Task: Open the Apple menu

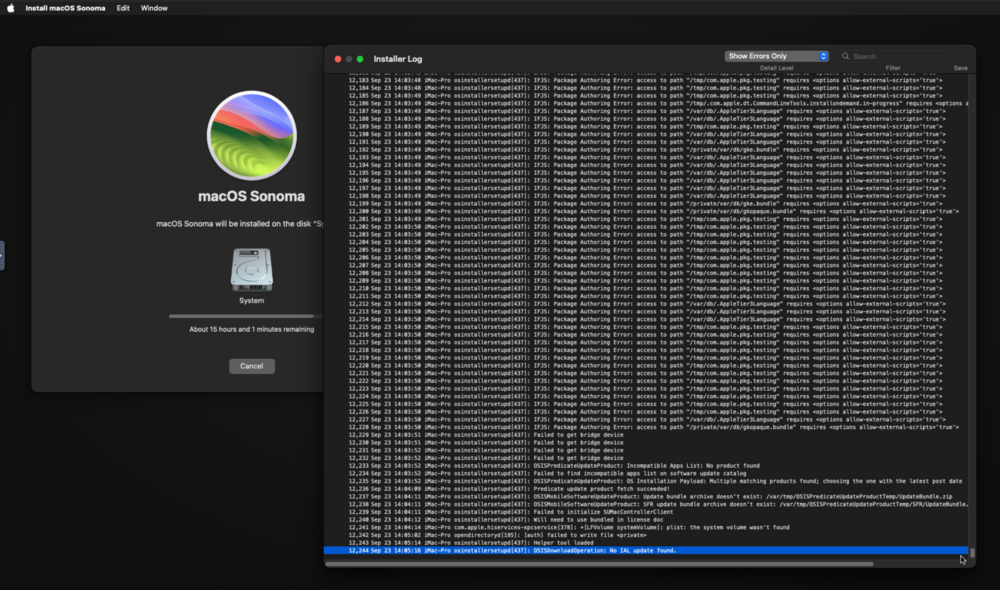Action: coord(11,8)
